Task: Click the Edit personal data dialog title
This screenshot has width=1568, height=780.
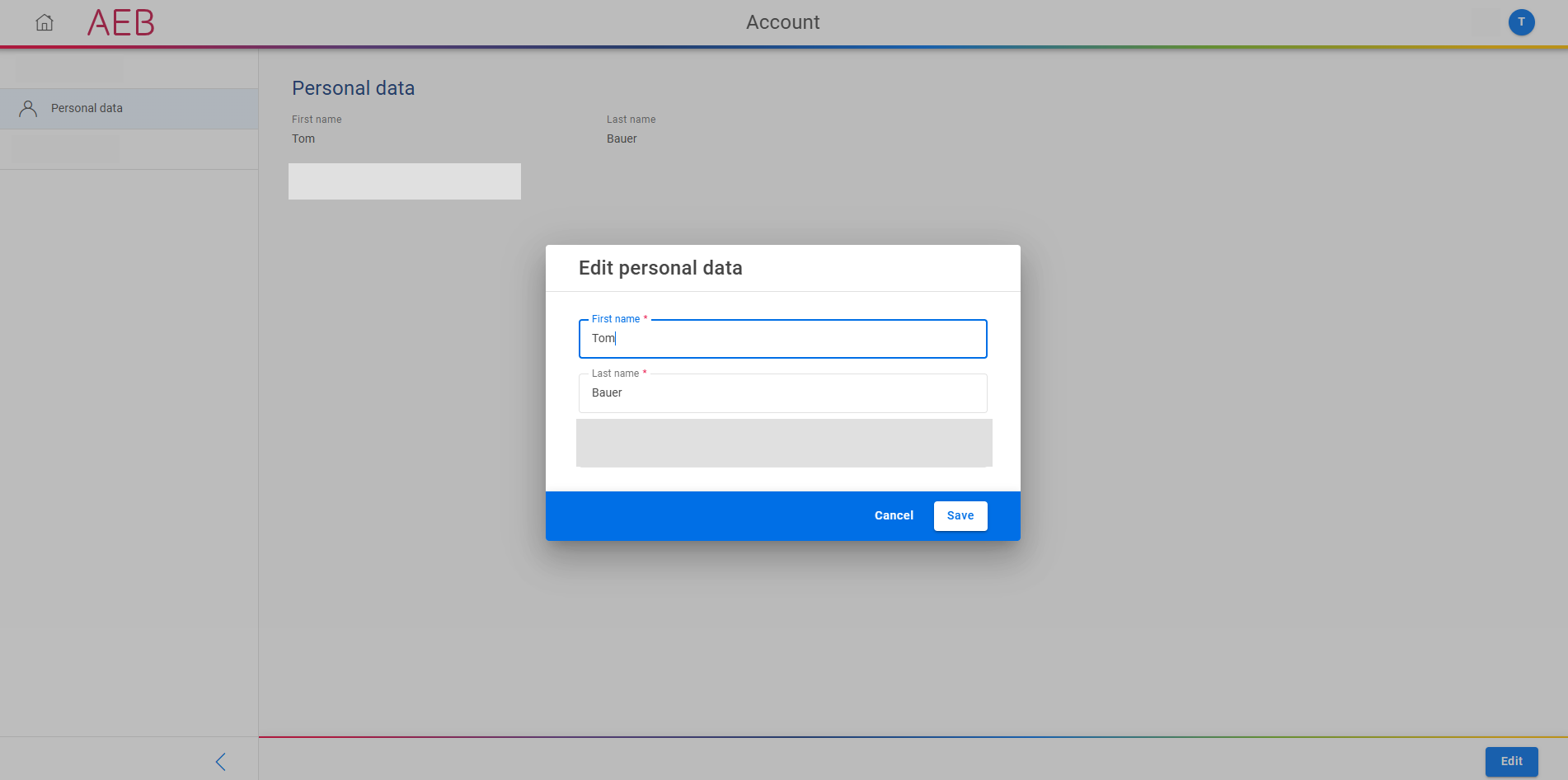Action: pos(660,268)
